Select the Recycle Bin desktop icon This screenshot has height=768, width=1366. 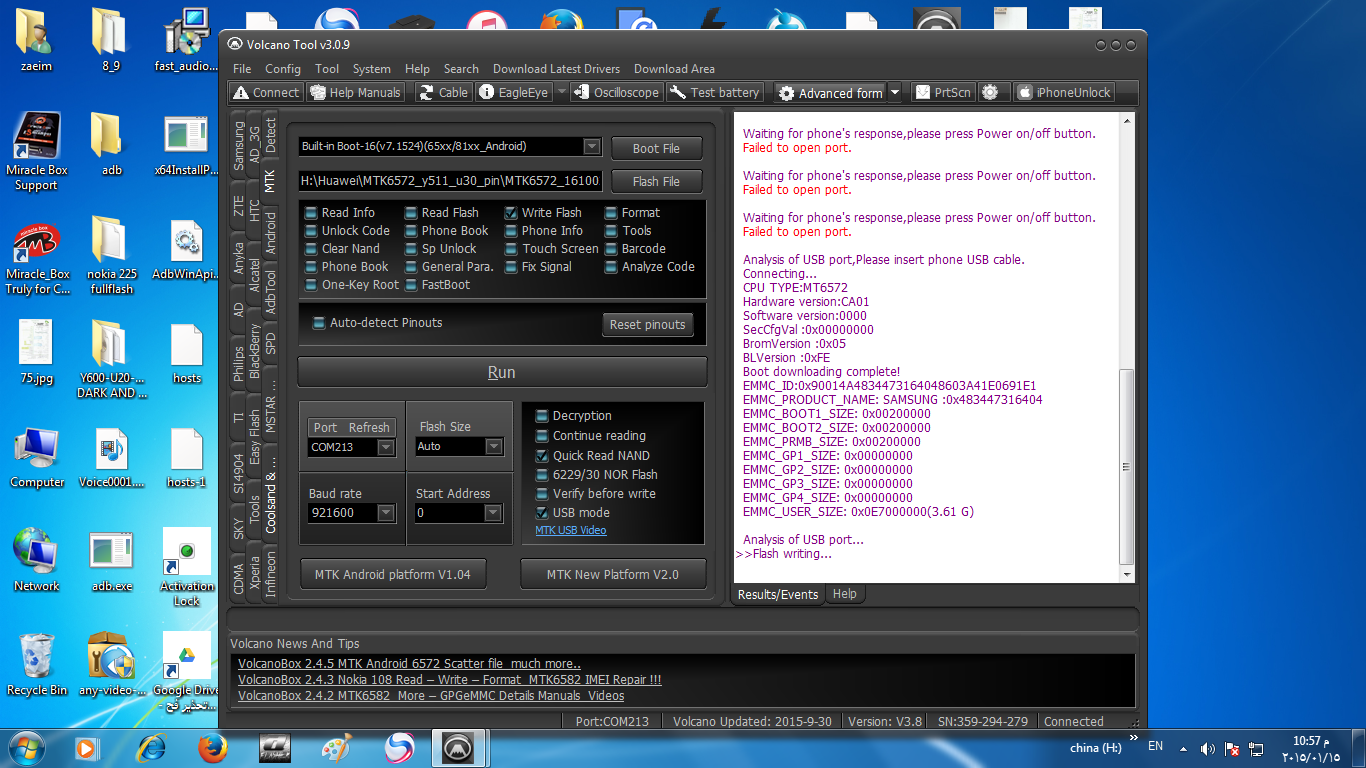coord(37,664)
